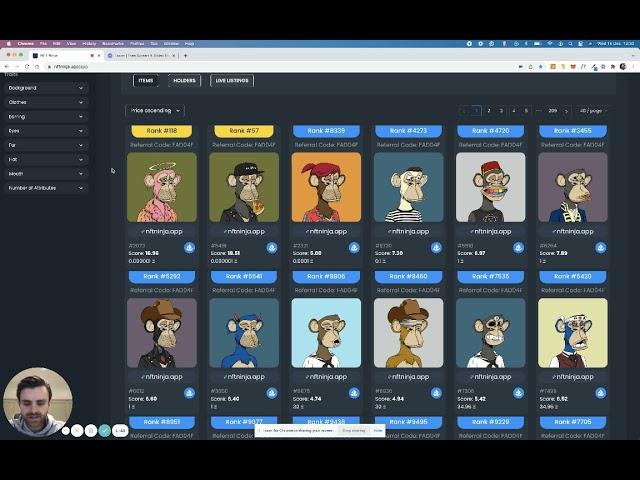The image size is (640, 480).
Task: Open new browser tab plus button
Action: pyautogui.click(x=185, y=56)
